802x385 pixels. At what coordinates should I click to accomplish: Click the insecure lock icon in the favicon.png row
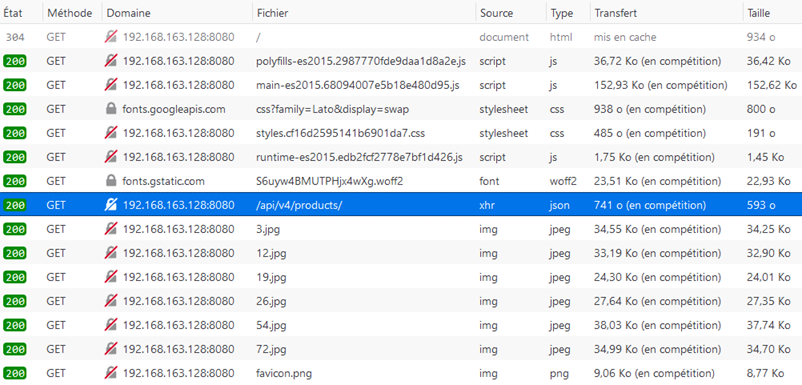pyautogui.click(x=111, y=373)
